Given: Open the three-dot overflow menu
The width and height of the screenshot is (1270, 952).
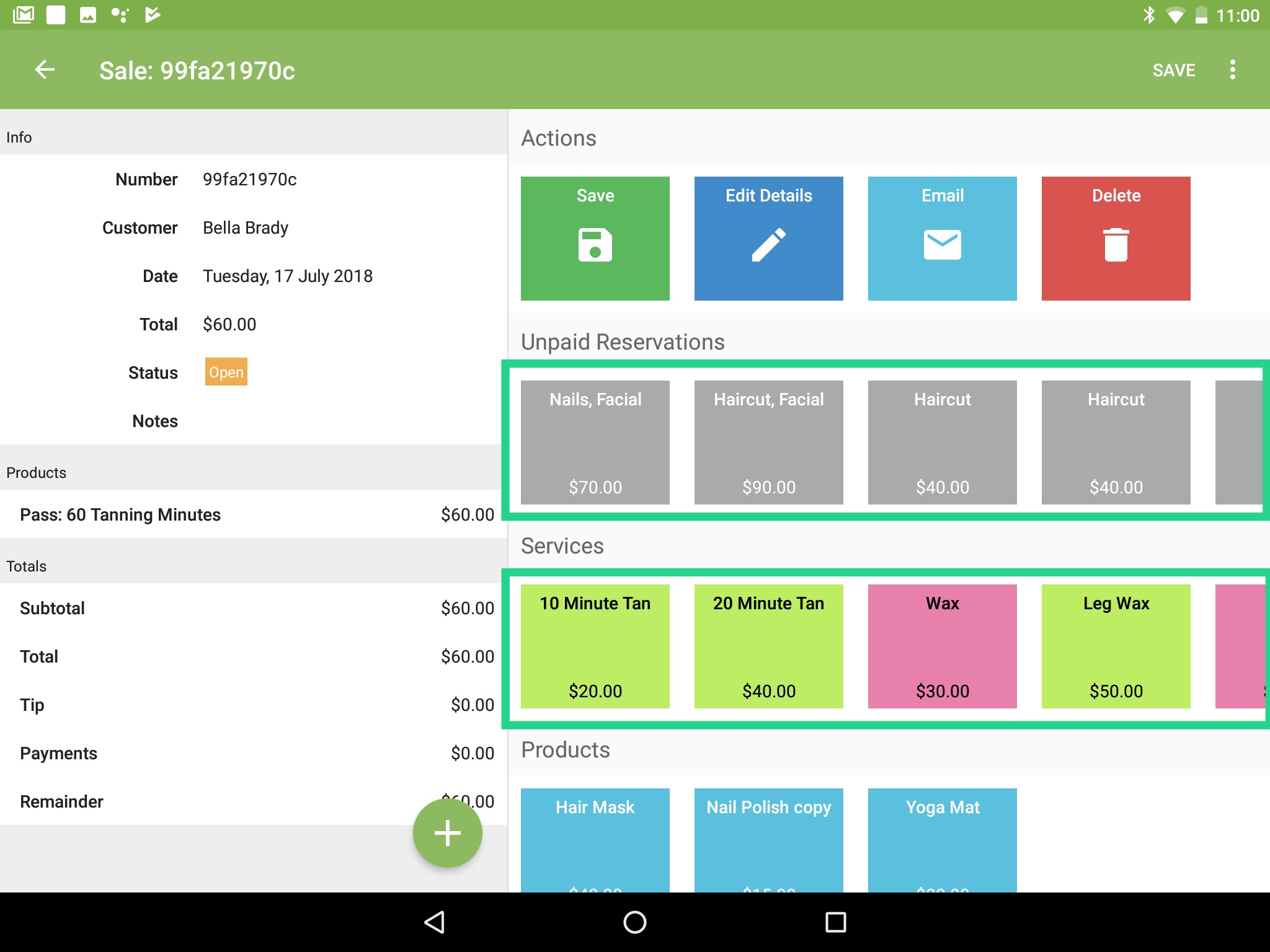Looking at the screenshot, I should pyautogui.click(x=1232, y=70).
